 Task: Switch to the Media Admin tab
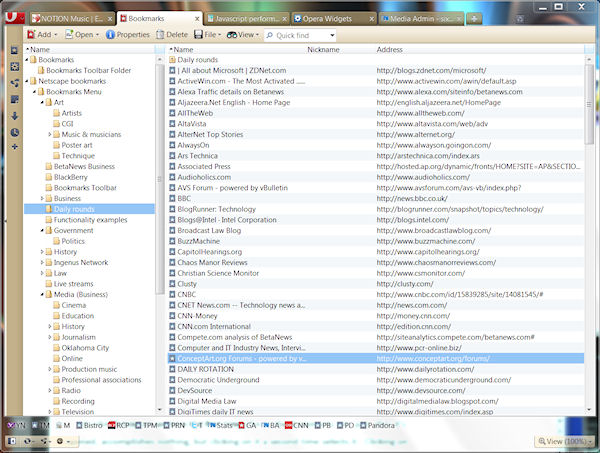[x=421, y=19]
